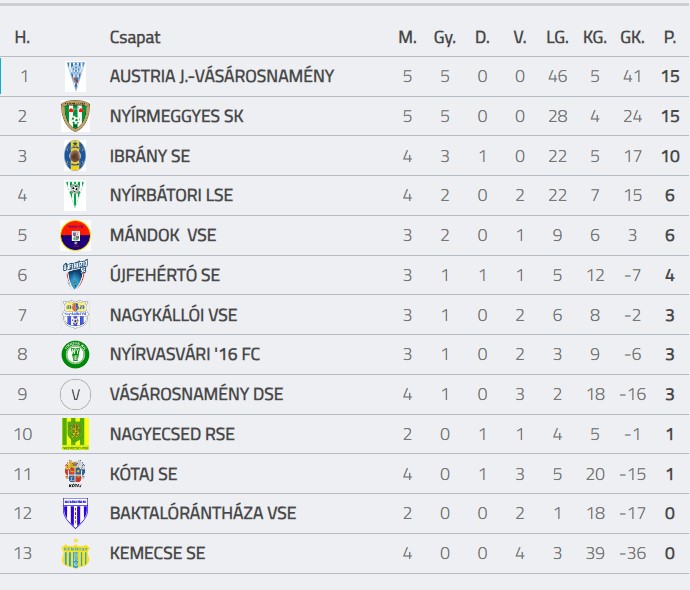Click the Csapat column header
Viewport: 690px width, 590px height.
point(135,37)
